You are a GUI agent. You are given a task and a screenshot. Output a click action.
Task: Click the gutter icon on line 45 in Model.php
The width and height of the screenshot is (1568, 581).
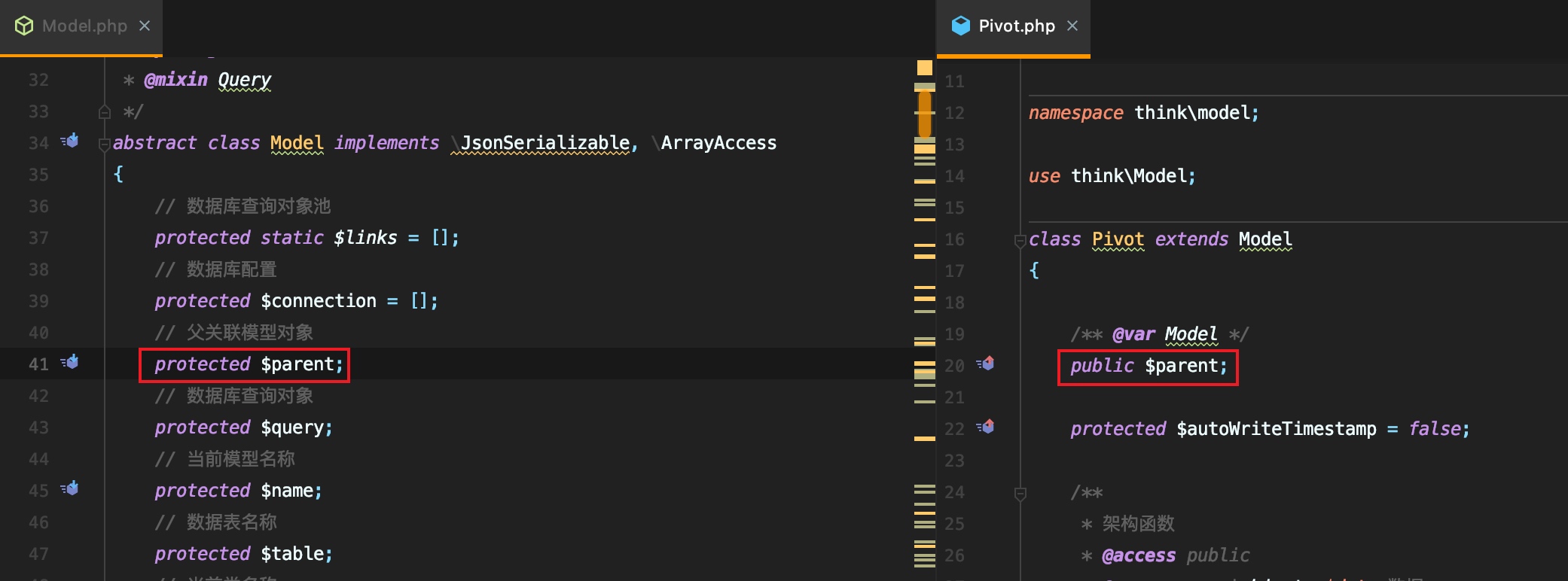[x=69, y=488]
